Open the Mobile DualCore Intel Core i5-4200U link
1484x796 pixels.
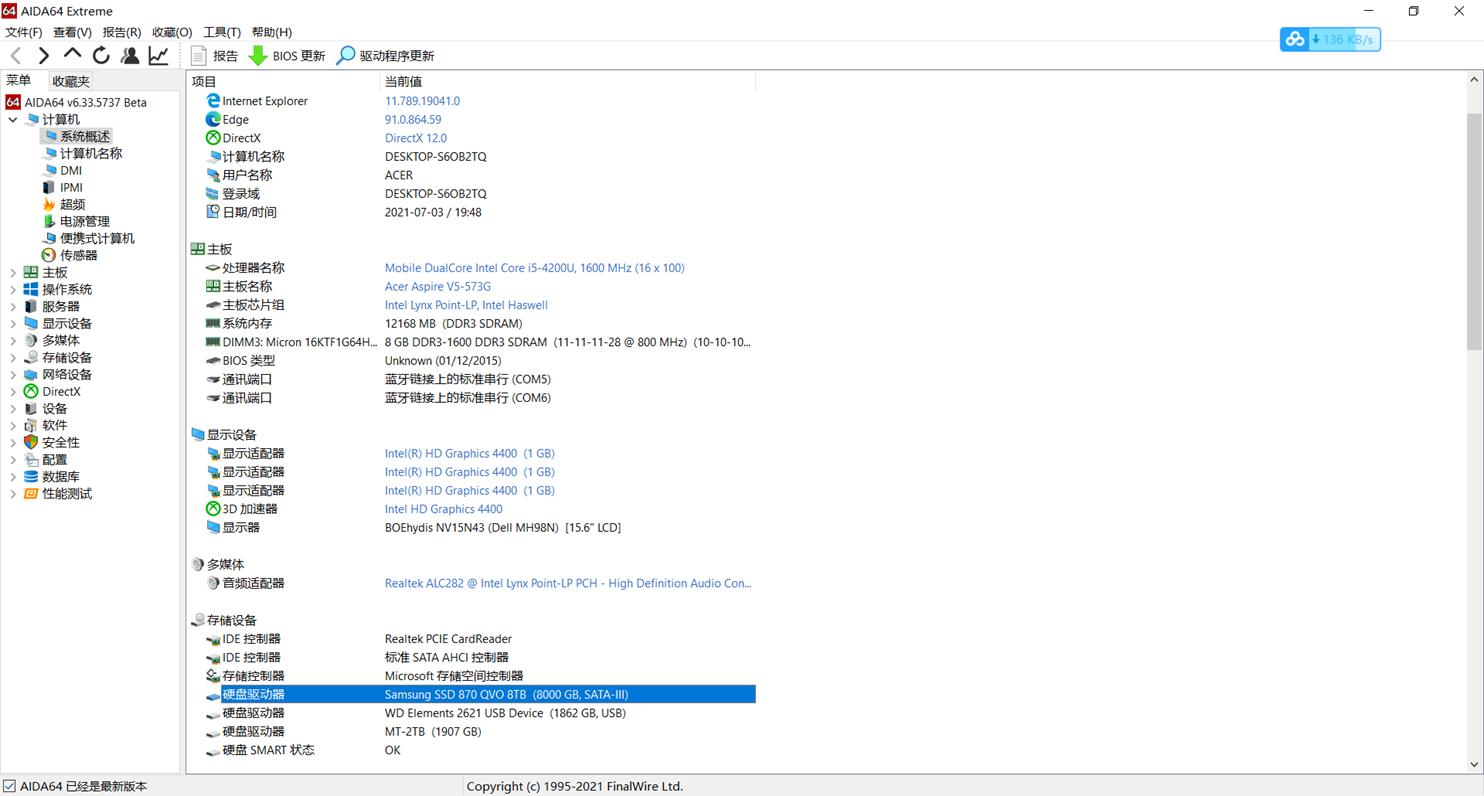pos(535,268)
